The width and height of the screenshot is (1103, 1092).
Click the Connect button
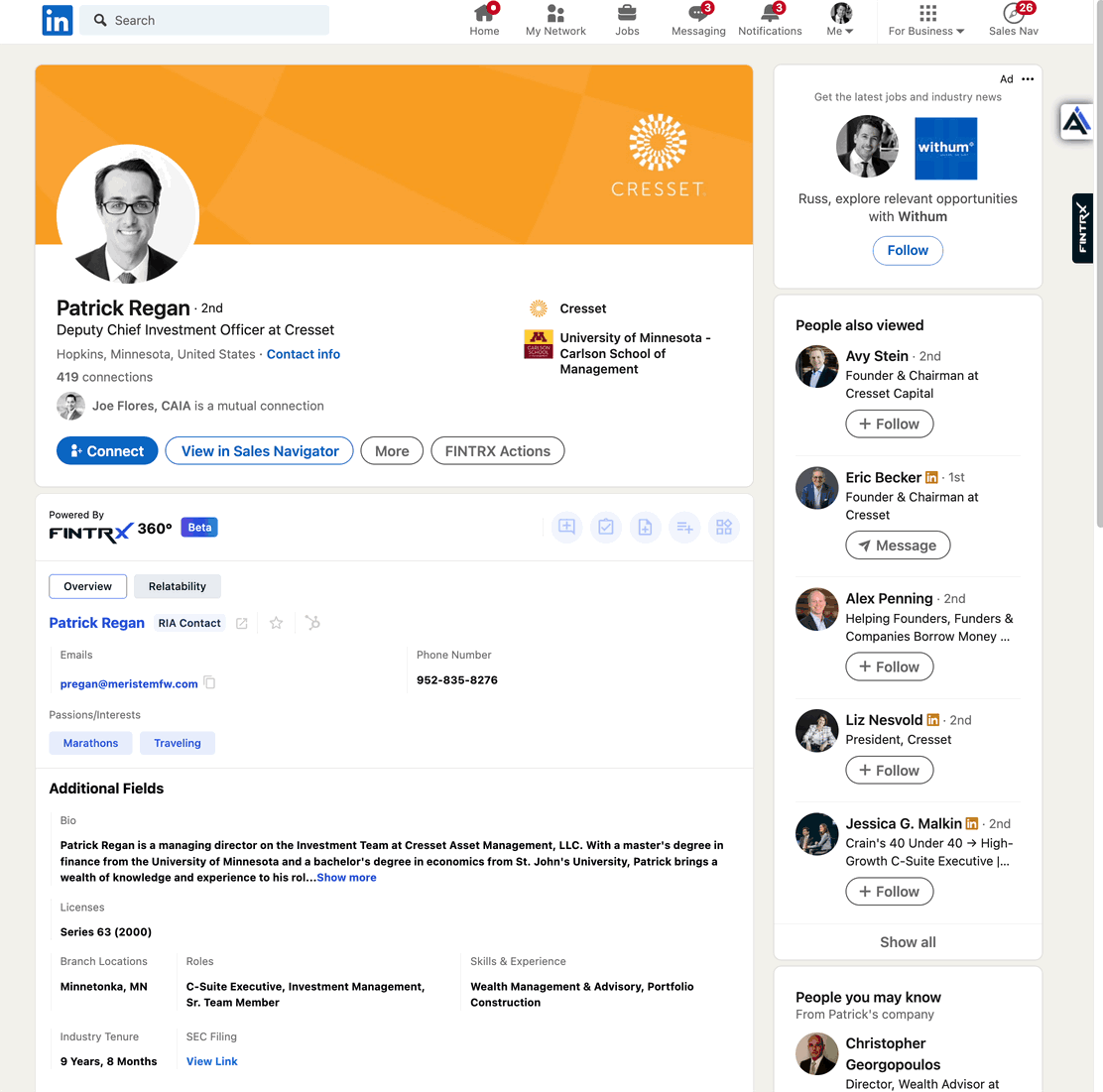[x=107, y=451]
